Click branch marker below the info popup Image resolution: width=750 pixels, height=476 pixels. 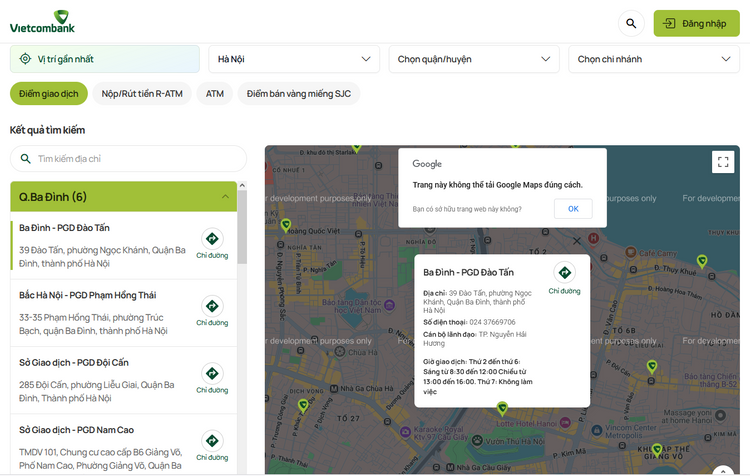point(502,408)
